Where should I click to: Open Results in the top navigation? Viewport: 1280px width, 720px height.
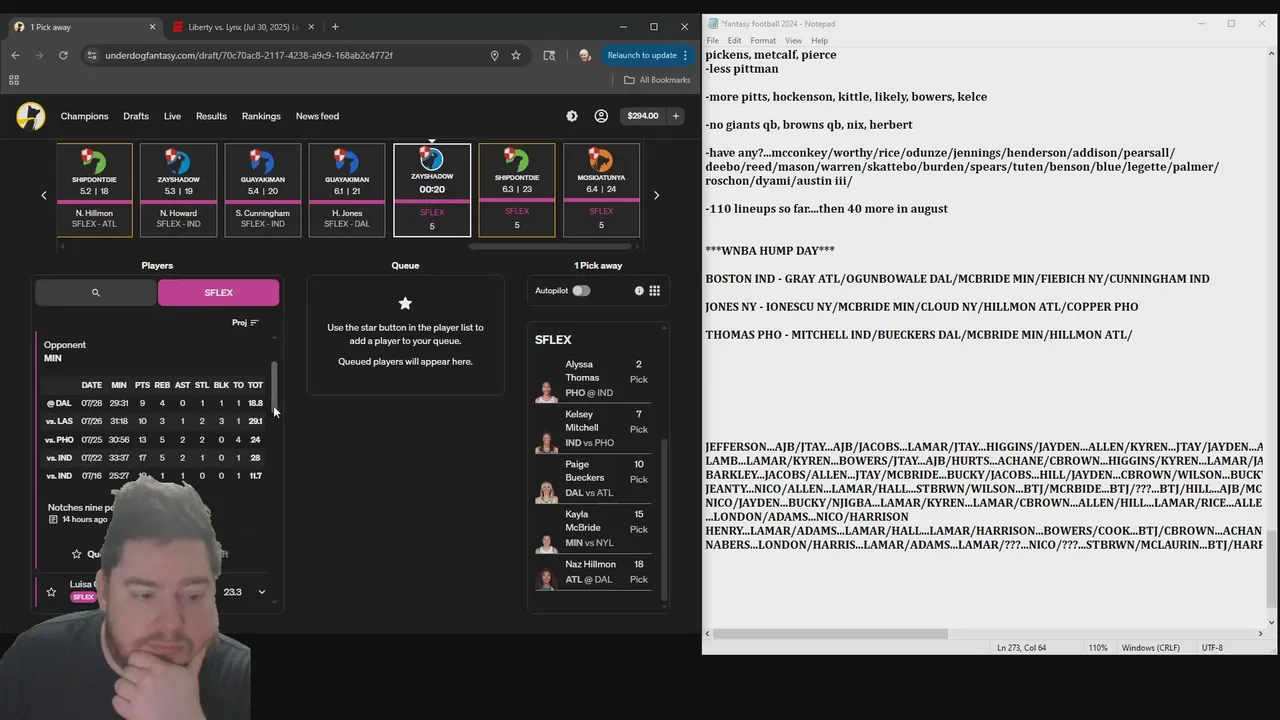(x=211, y=116)
